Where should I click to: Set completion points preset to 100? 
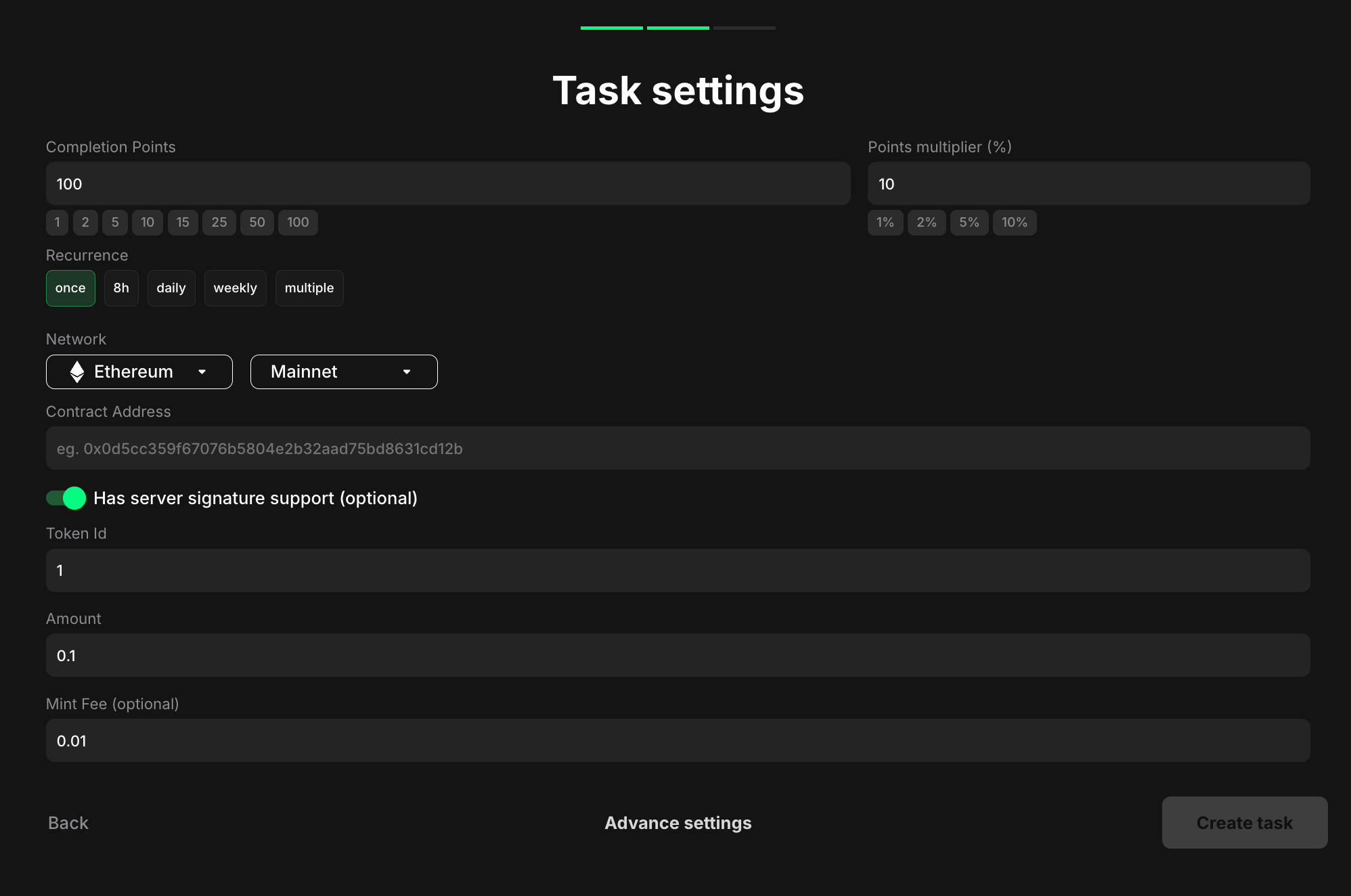point(298,223)
